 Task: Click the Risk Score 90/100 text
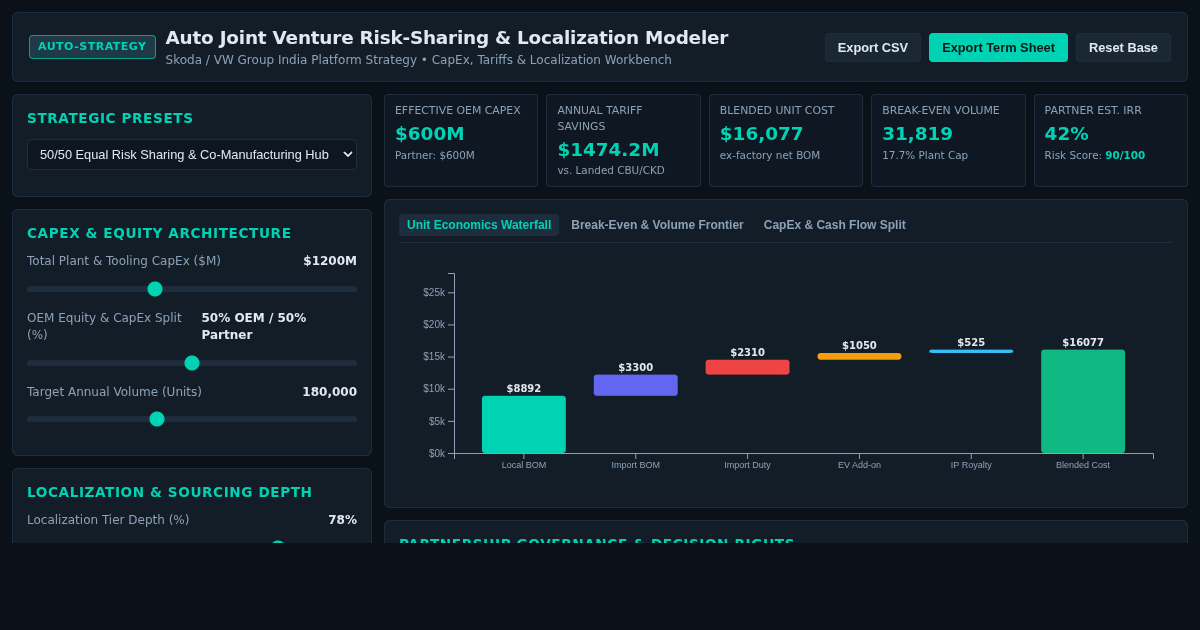click(x=1095, y=156)
